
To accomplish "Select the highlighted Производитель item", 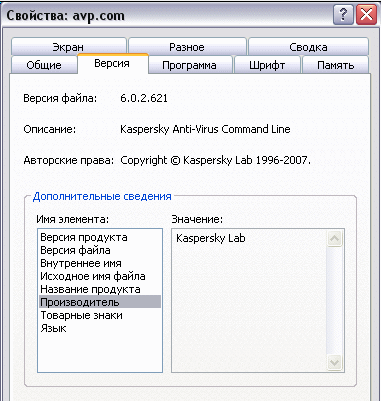I will coord(100,302).
